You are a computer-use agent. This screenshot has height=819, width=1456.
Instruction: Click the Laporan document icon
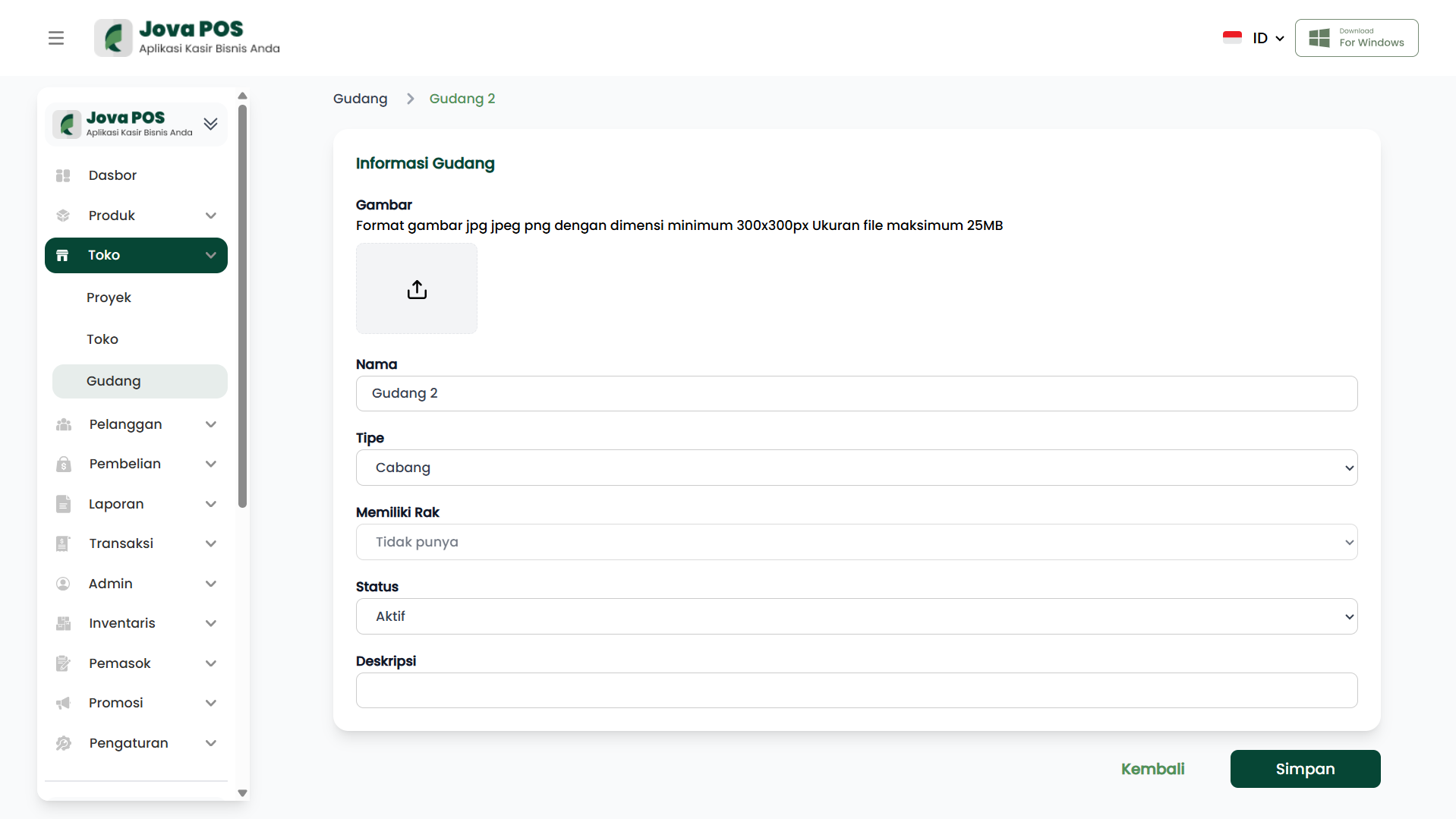[x=64, y=504]
